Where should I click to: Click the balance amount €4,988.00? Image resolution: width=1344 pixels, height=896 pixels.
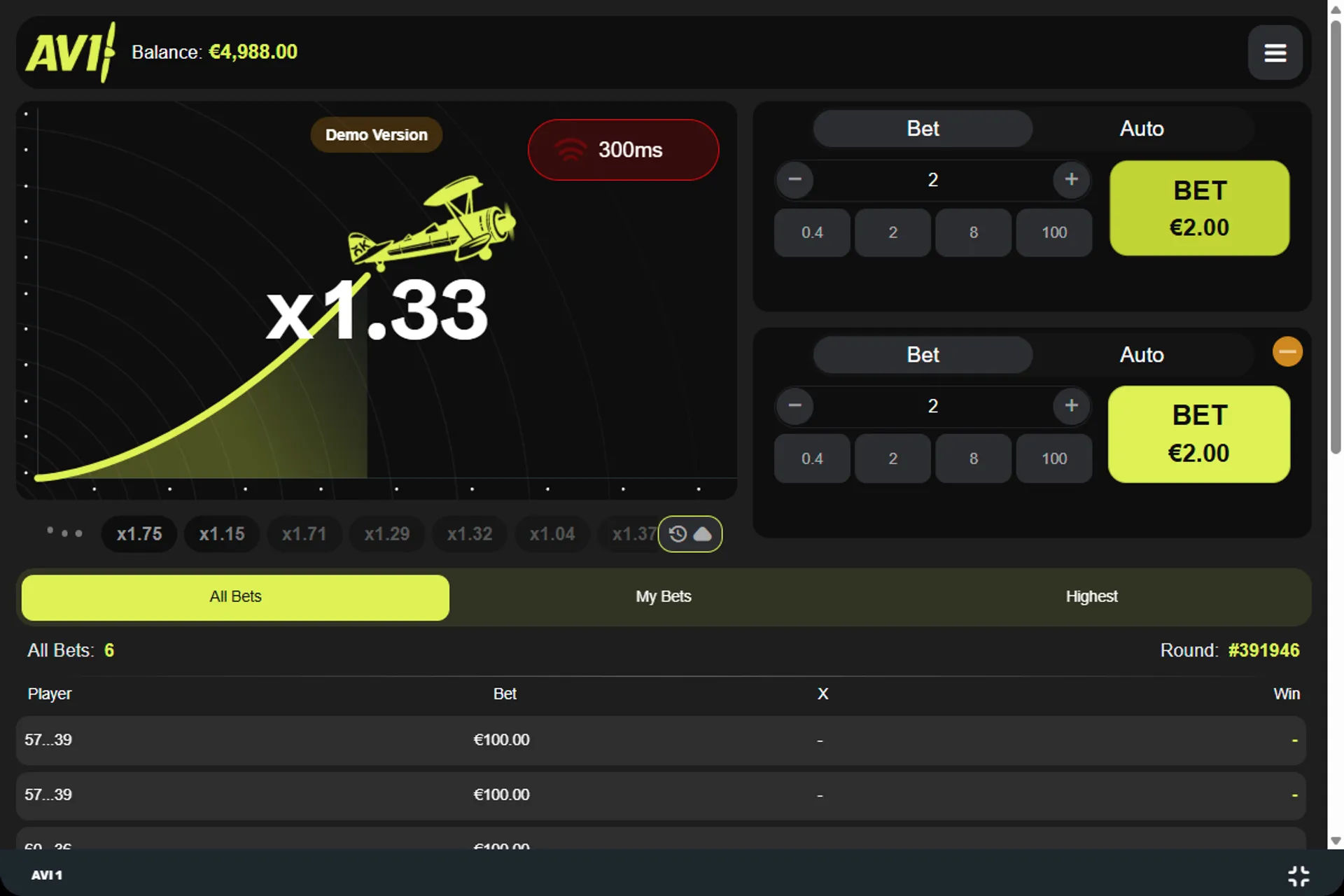pos(253,52)
